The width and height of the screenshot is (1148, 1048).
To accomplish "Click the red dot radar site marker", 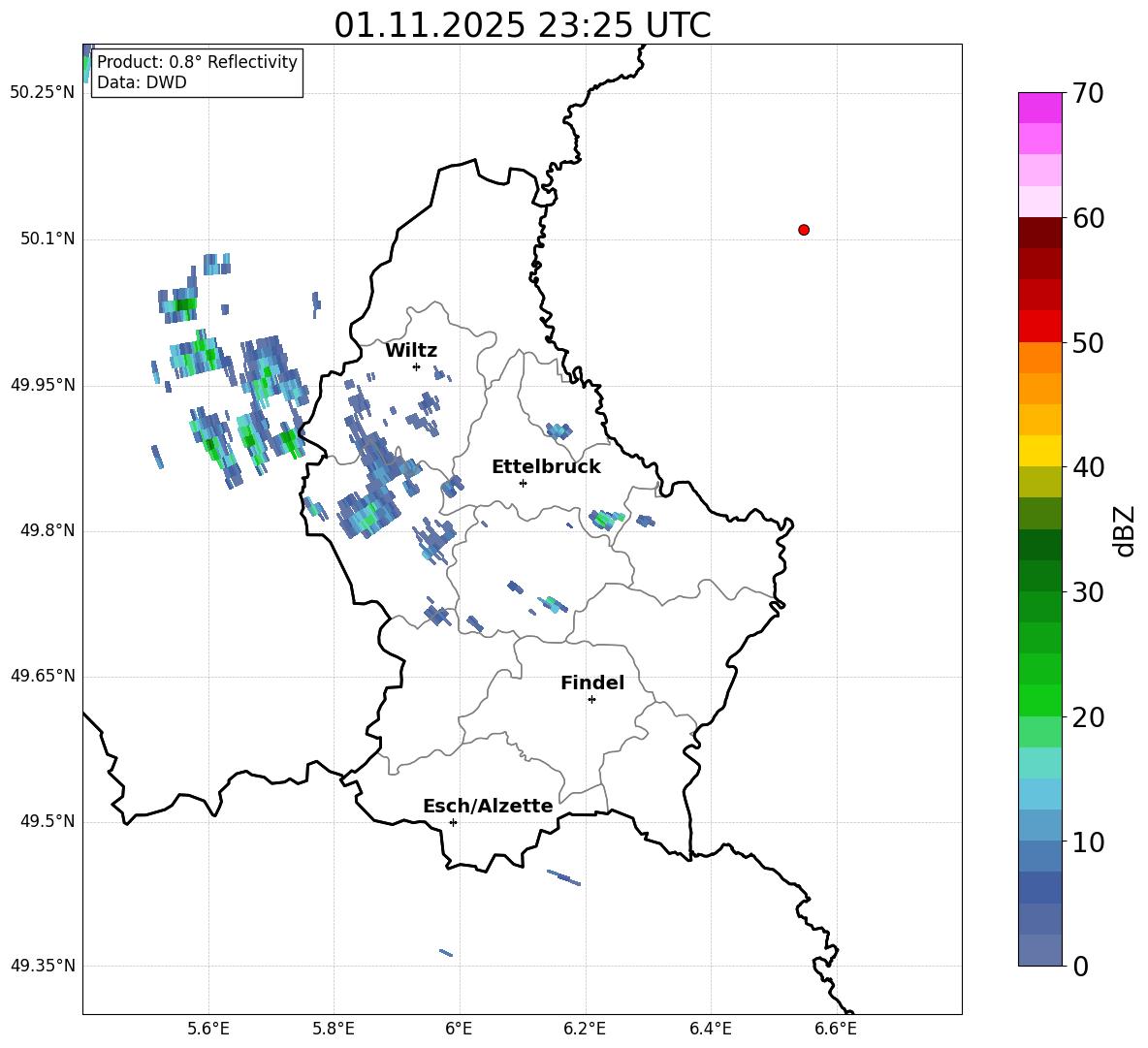I will click(804, 230).
